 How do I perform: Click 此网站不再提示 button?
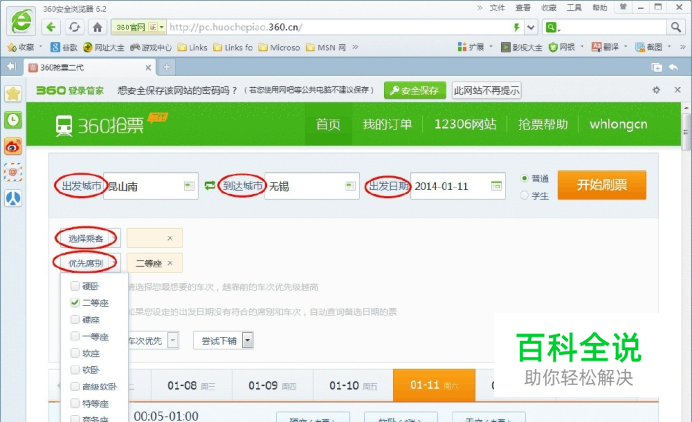pos(486,90)
